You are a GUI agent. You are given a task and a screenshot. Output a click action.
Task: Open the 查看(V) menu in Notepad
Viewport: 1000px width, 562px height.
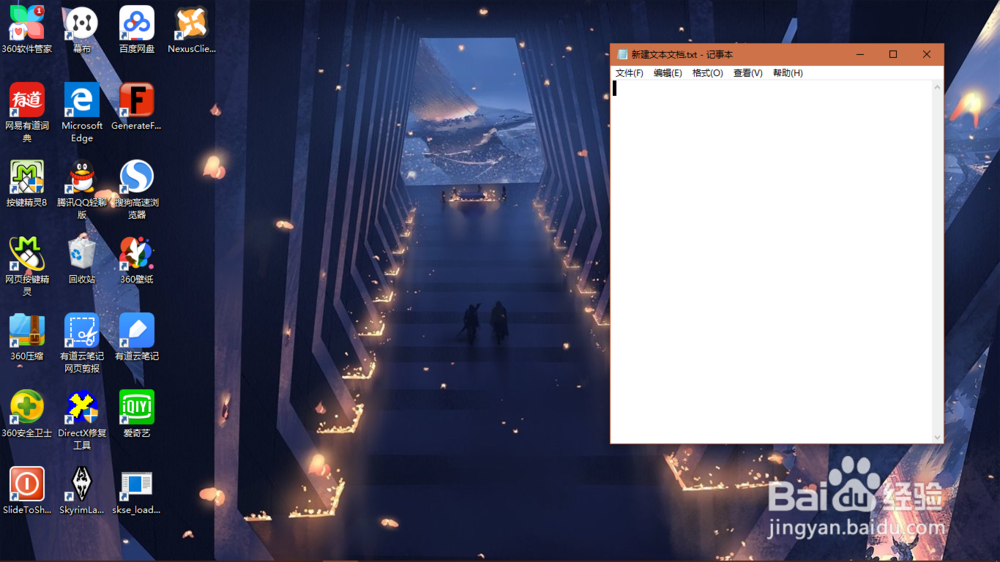coord(747,73)
